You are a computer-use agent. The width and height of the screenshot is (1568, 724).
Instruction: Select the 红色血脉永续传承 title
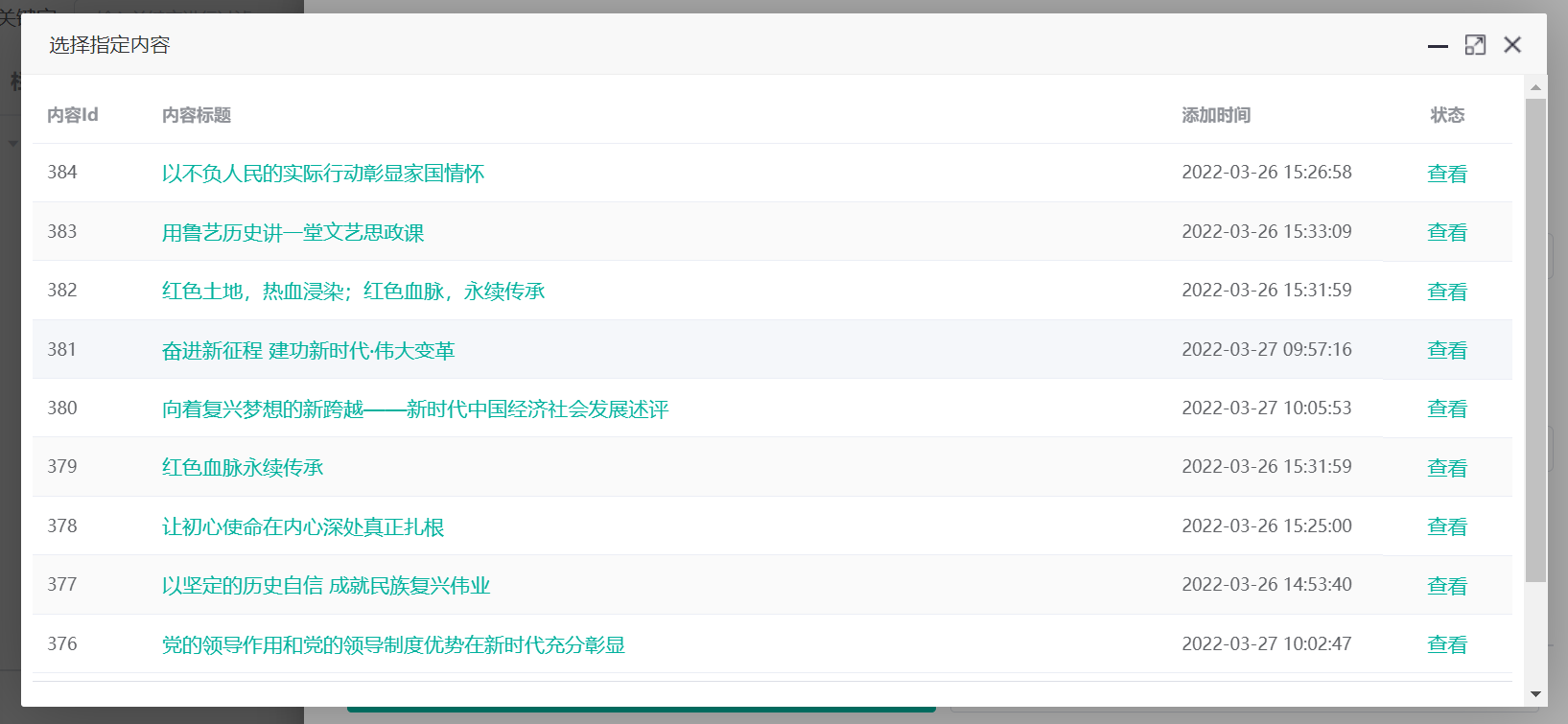(x=243, y=468)
